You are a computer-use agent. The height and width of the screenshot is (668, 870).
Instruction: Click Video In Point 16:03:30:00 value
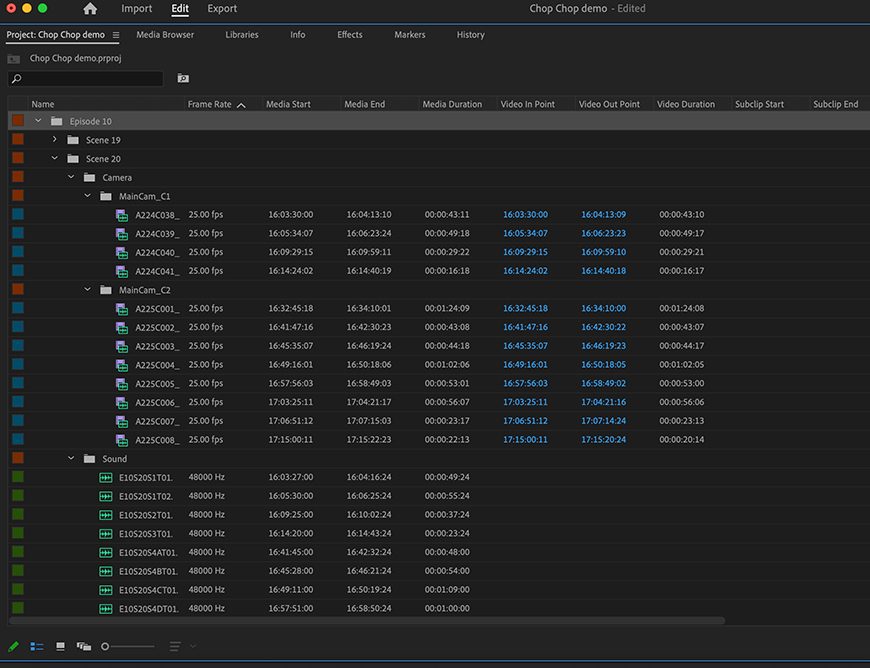pyautogui.click(x=525, y=215)
